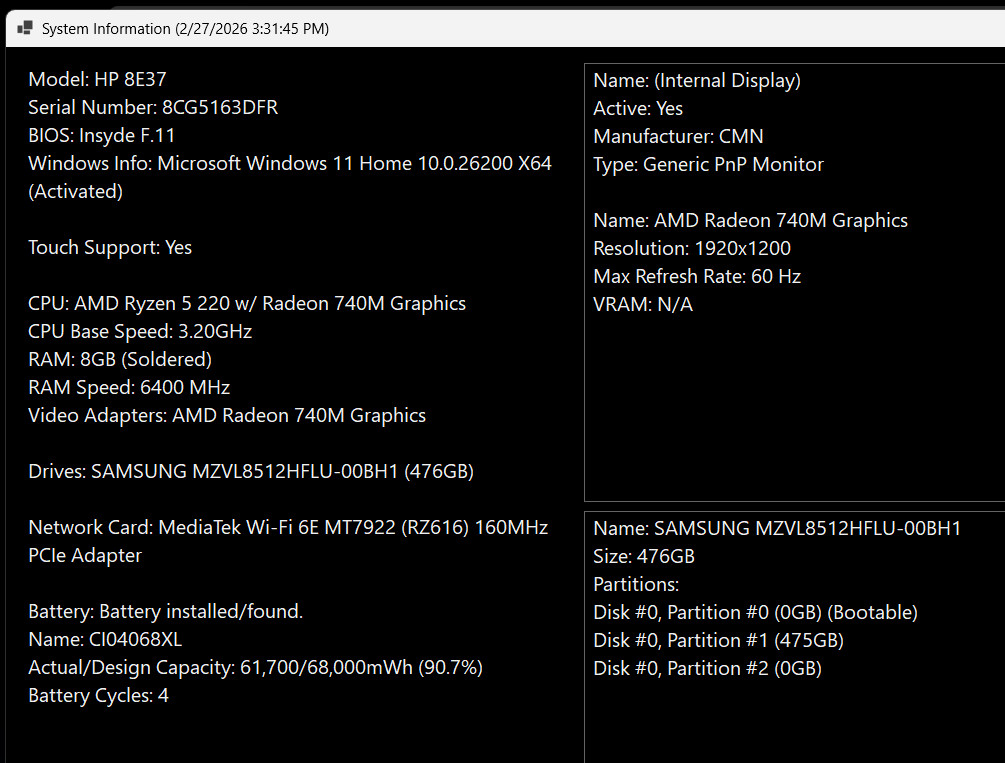Click the 'Max Refresh Rate: 60 Hz' line
1005x763 pixels.
697,276
